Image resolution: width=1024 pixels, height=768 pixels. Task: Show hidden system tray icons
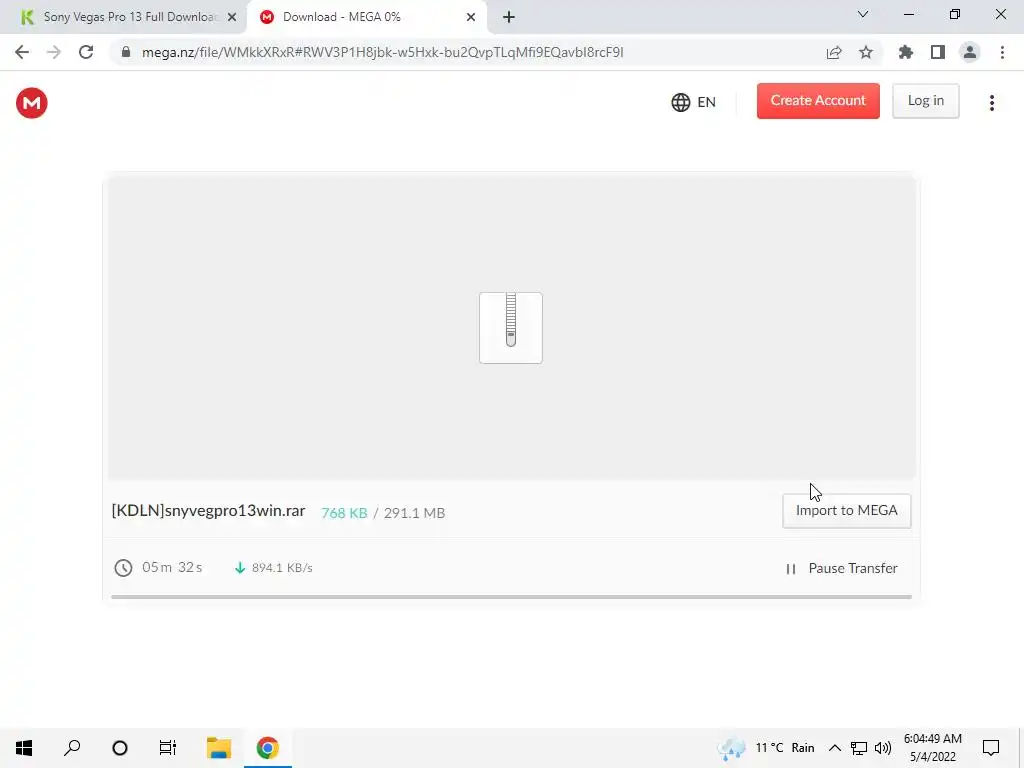835,748
